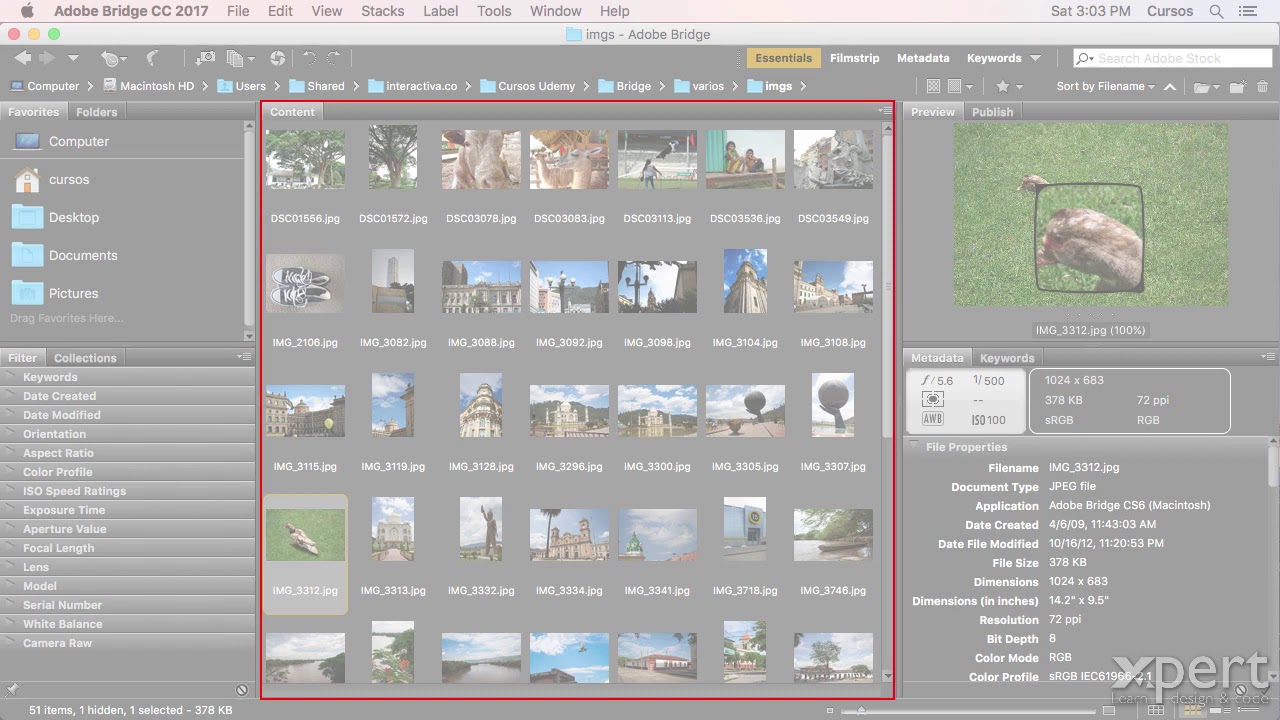
Task: Open the filter by rating star menu
Action: point(1008,86)
